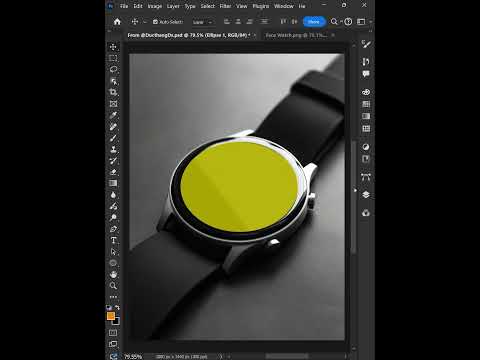Open the History panel icon
The height and width of the screenshot is (360, 480).
tap(366, 62)
